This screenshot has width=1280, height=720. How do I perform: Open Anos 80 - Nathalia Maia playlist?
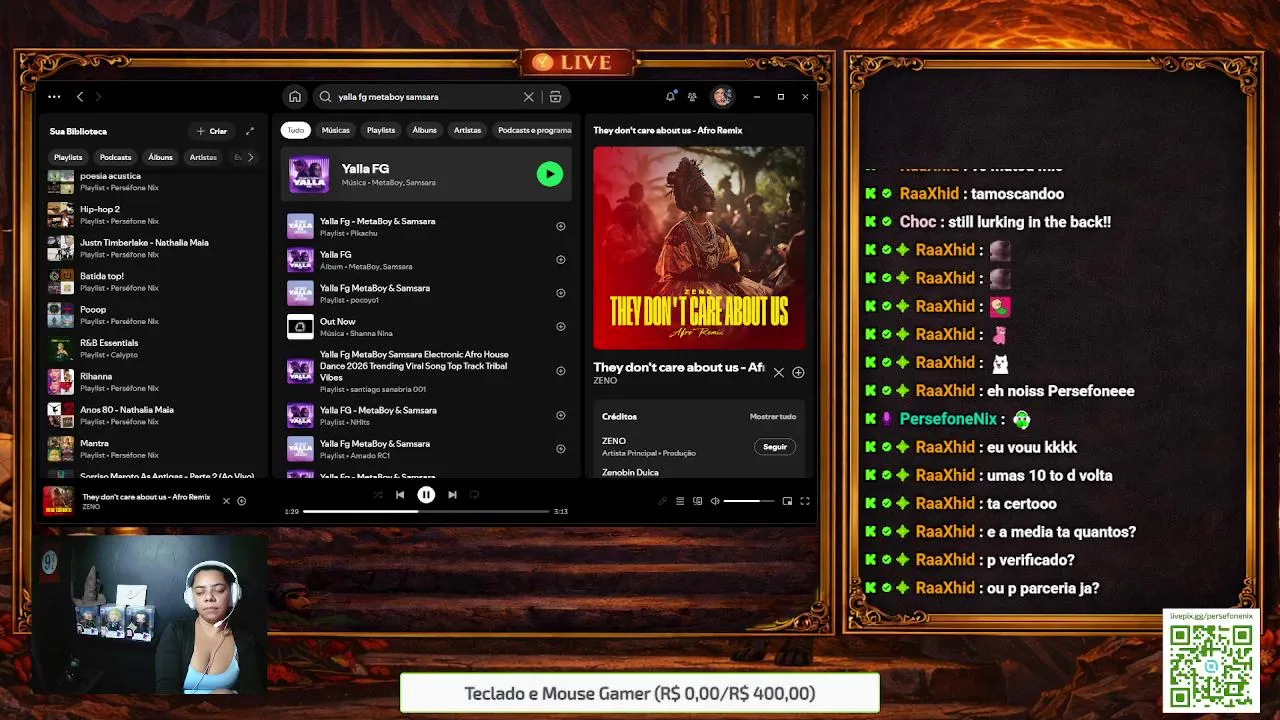(x=155, y=415)
